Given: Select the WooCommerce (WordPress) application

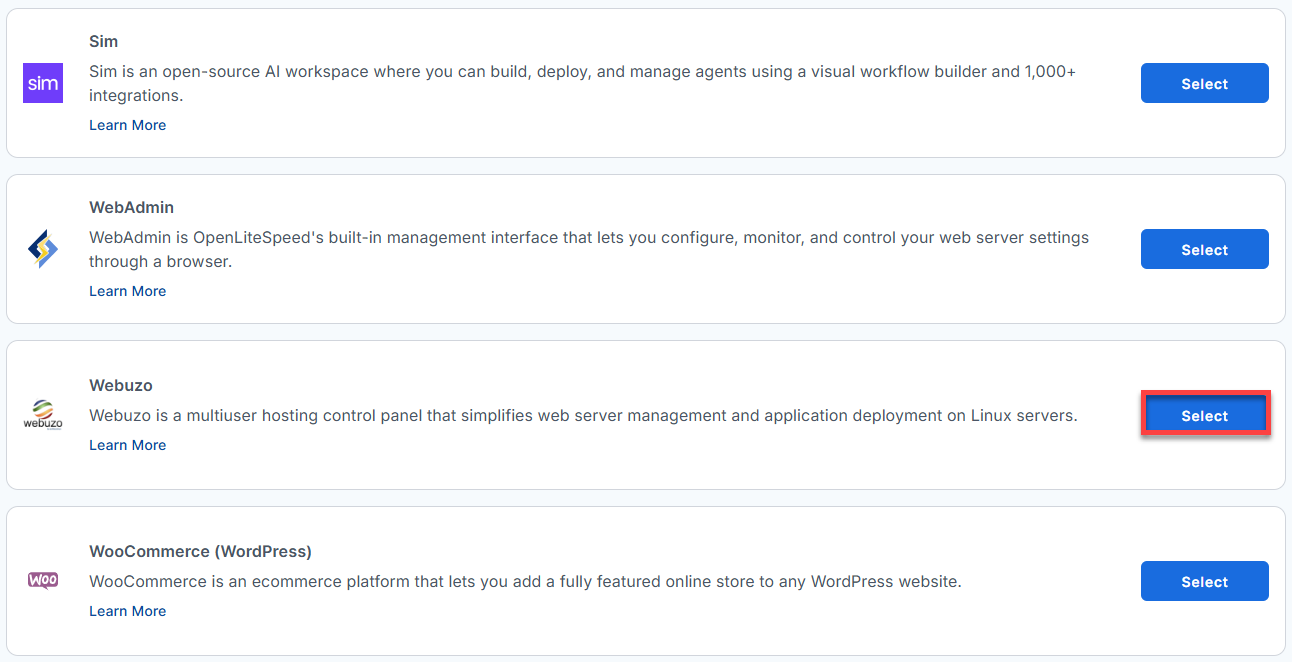Looking at the screenshot, I should (x=1204, y=581).
